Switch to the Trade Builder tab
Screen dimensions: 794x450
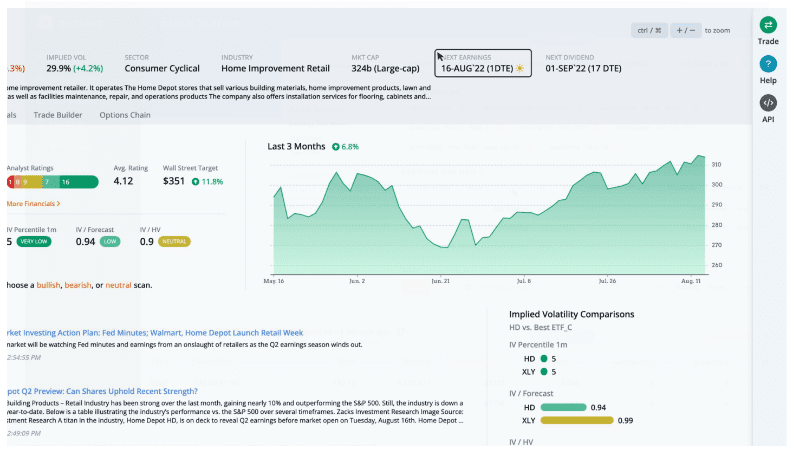pos(58,115)
